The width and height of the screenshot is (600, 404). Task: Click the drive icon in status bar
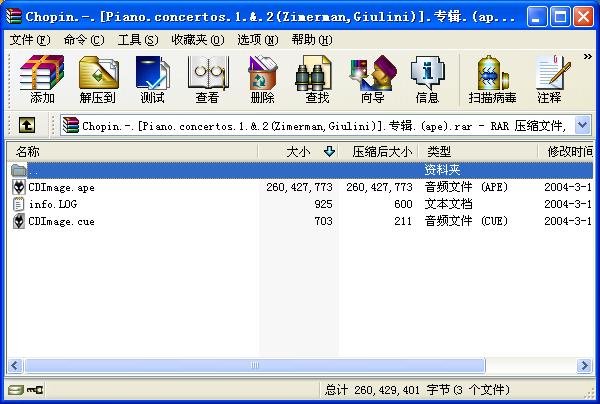[x=16, y=390]
